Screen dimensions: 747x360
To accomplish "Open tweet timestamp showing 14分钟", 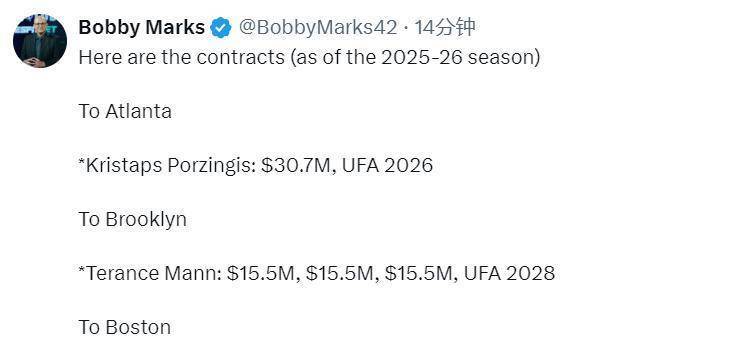I will click(x=444, y=28).
